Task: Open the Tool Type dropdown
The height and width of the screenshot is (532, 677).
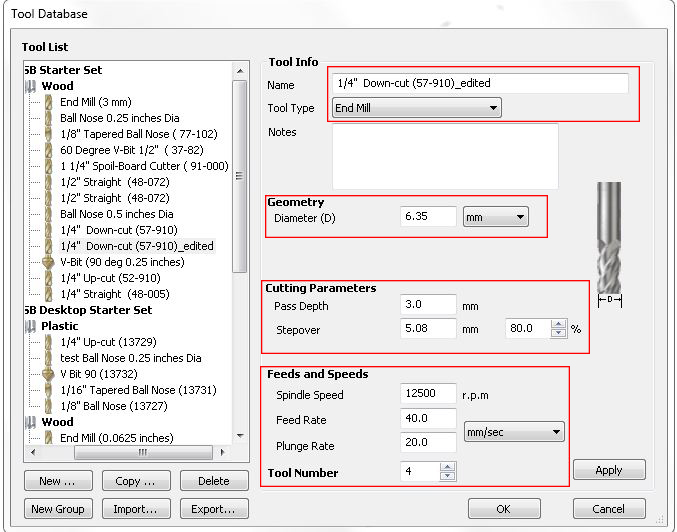Action: tap(417, 108)
